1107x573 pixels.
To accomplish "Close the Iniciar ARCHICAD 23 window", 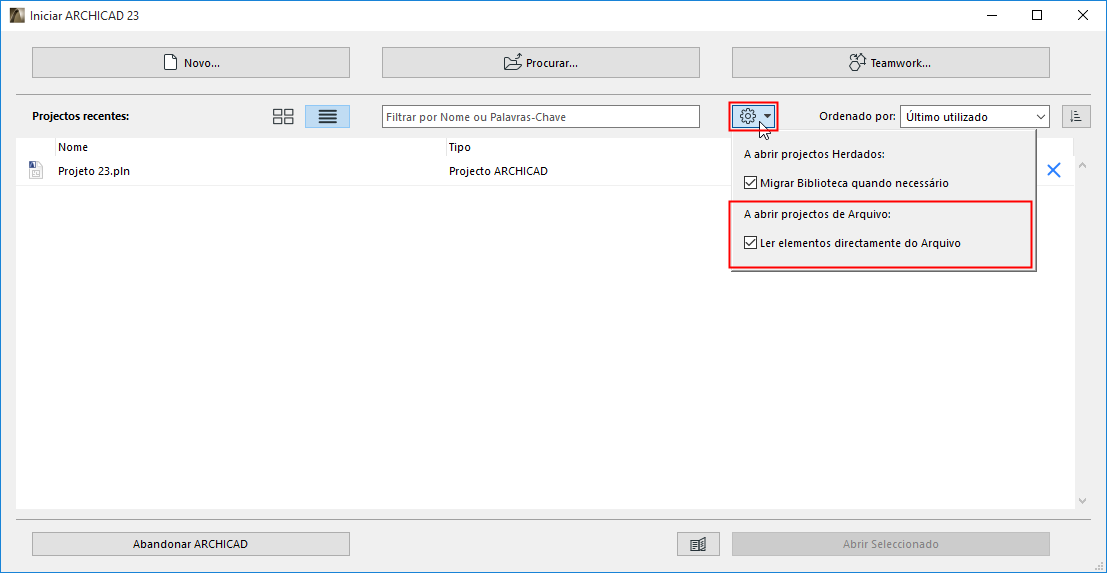I will [1082, 16].
